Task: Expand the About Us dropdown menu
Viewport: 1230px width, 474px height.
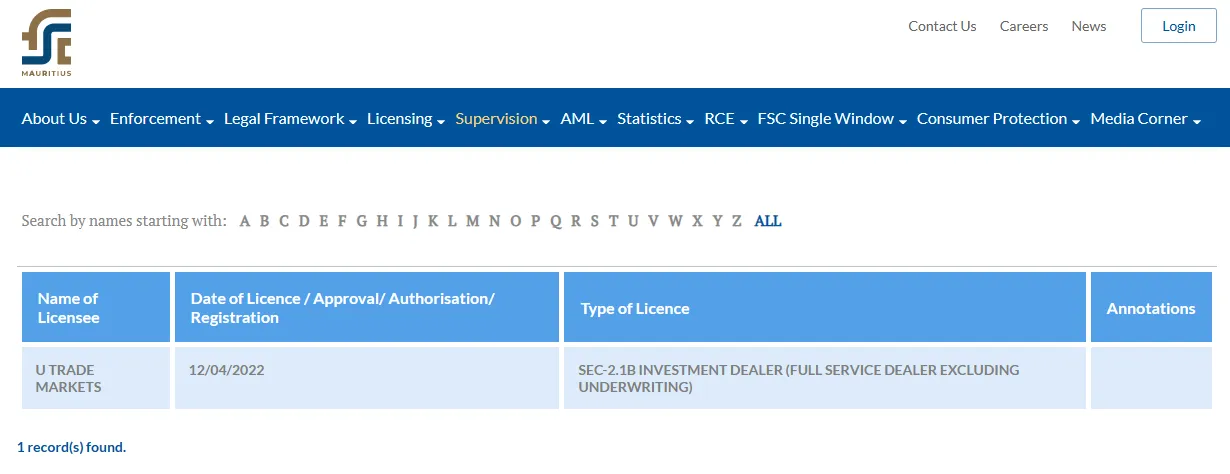Action: [61, 119]
